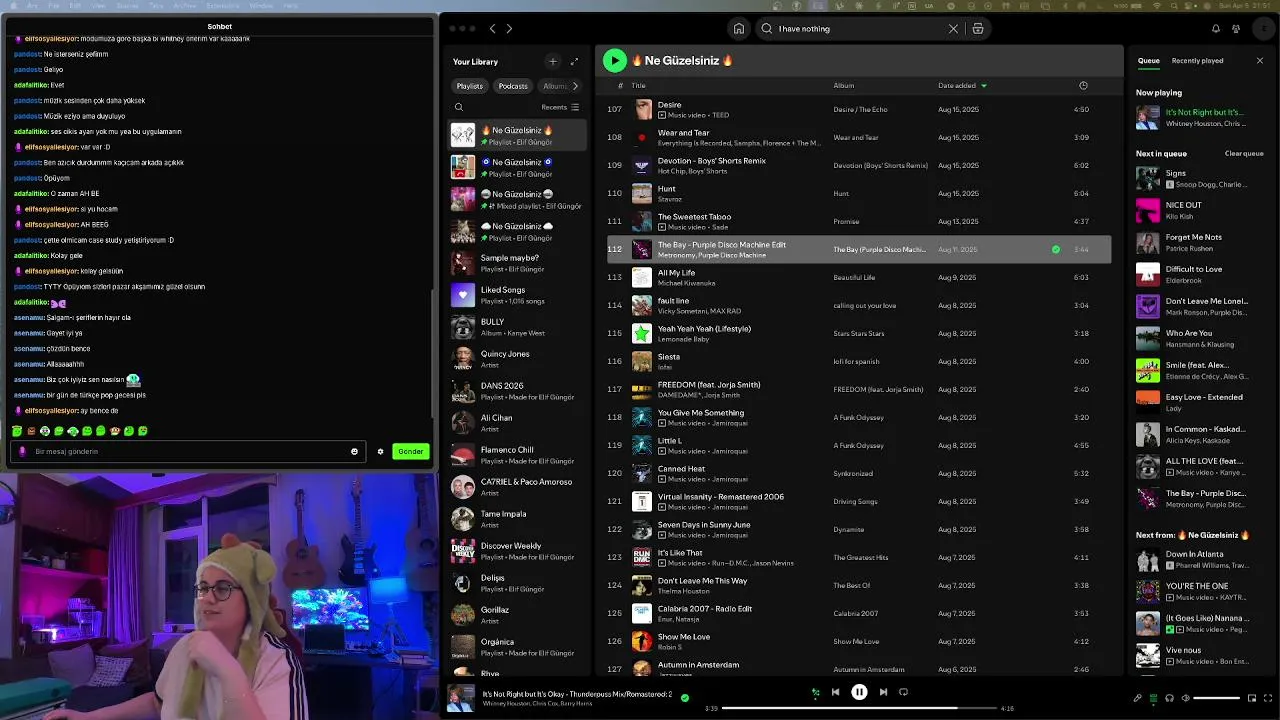The width and height of the screenshot is (1280, 720).
Task: Switch to the Queue tab
Action: click(1149, 61)
